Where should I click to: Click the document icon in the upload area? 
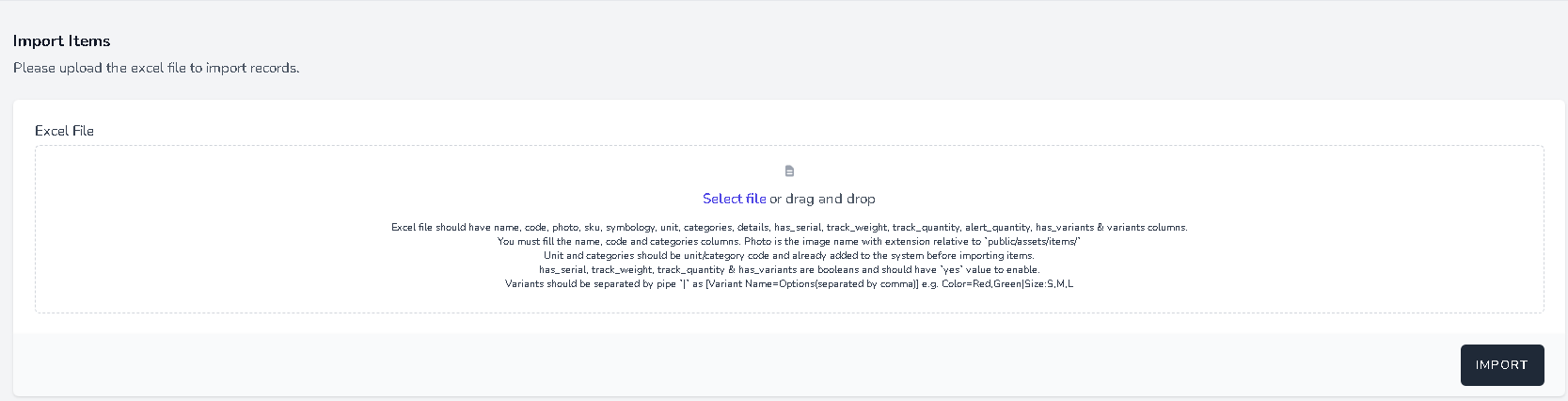coord(789,171)
